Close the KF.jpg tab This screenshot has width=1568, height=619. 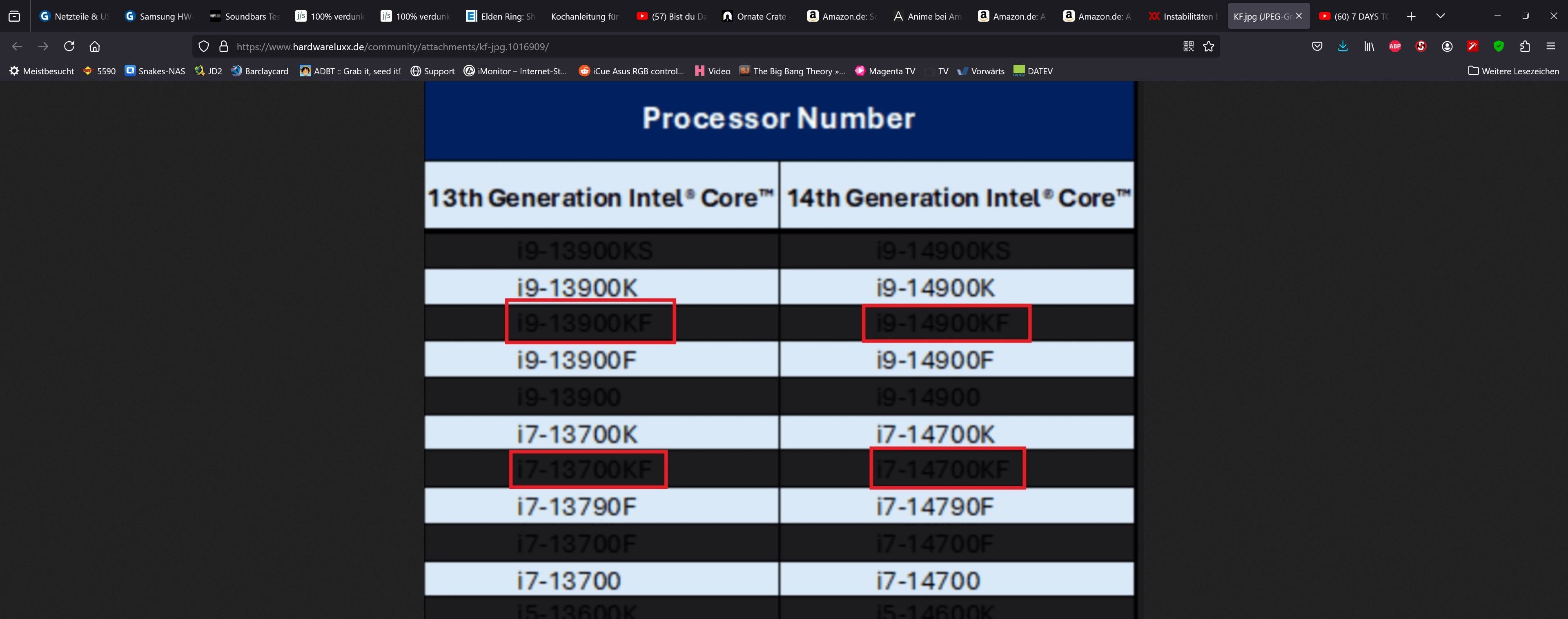pos(1299,16)
